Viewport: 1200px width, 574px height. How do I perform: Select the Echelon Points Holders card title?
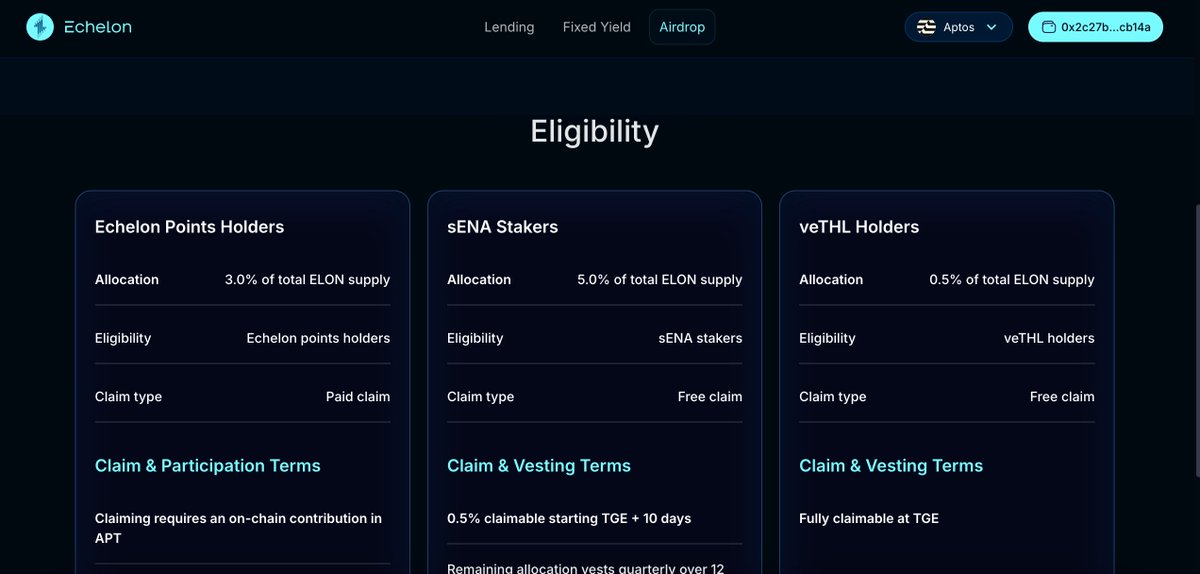point(189,227)
